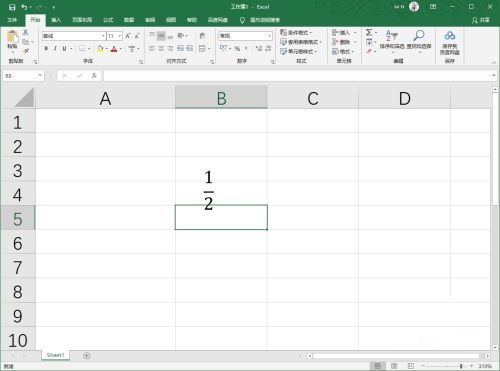Toggle middle vertical alignment
This screenshot has width=500, height=371.
coord(161,35)
